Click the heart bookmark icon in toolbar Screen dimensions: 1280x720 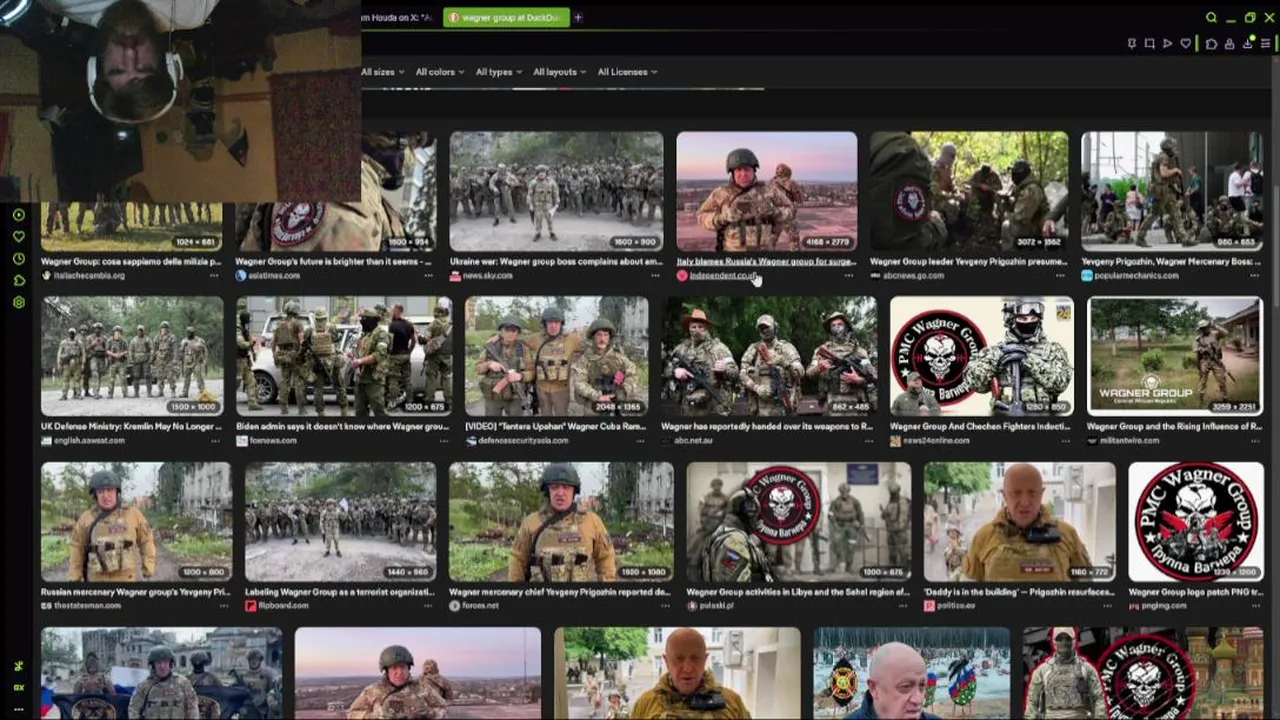click(x=1186, y=44)
